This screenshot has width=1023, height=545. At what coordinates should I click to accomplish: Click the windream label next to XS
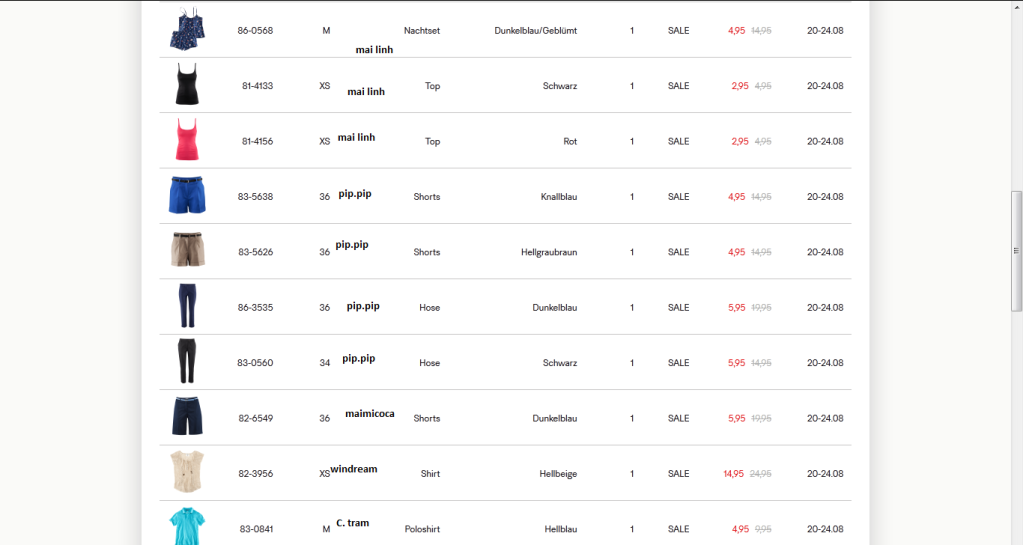click(x=353, y=469)
